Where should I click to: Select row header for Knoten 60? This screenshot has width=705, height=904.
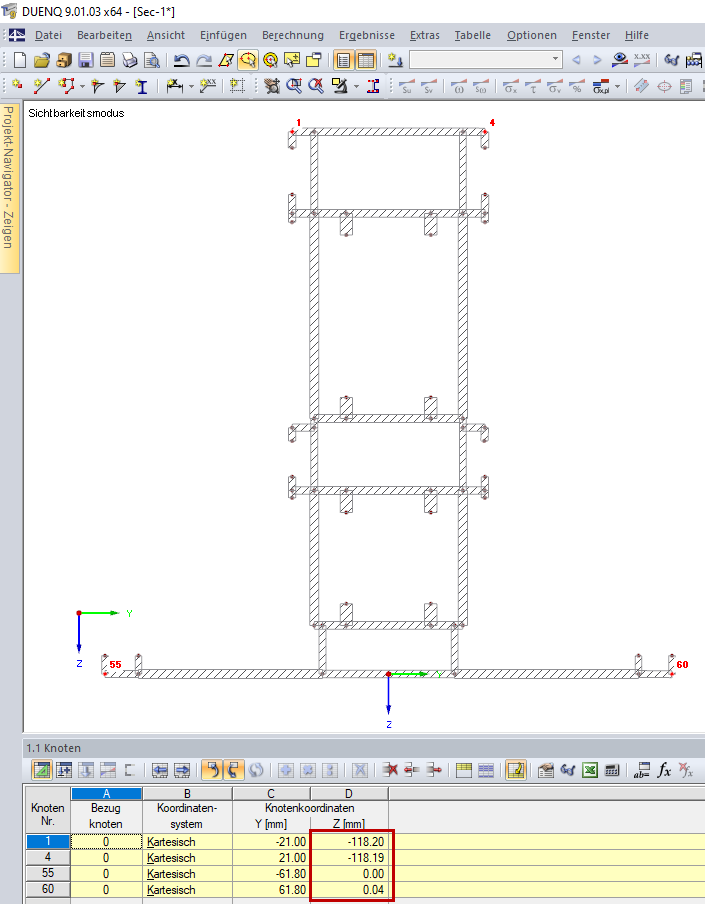pyautogui.click(x=48, y=889)
